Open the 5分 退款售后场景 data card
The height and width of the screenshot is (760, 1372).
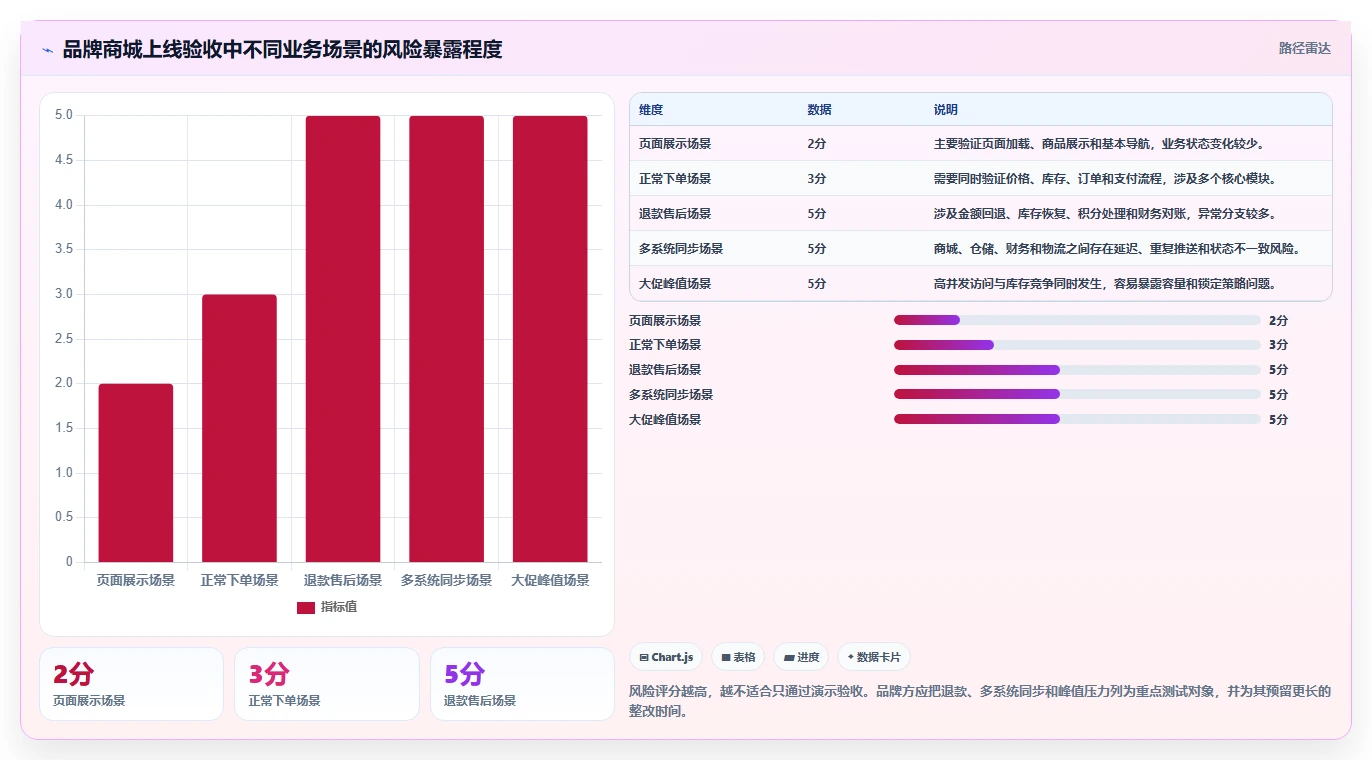(x=522, y=684)
